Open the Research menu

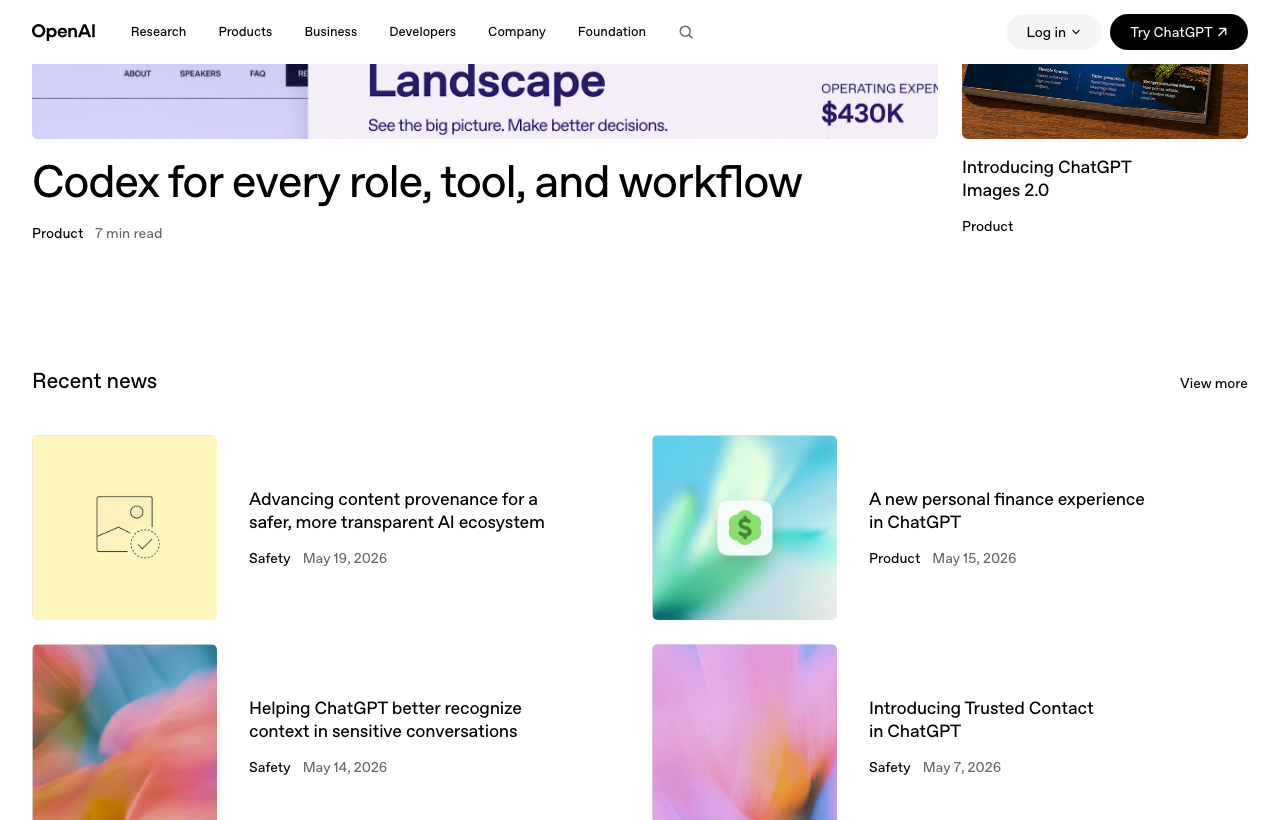point(159,32)
